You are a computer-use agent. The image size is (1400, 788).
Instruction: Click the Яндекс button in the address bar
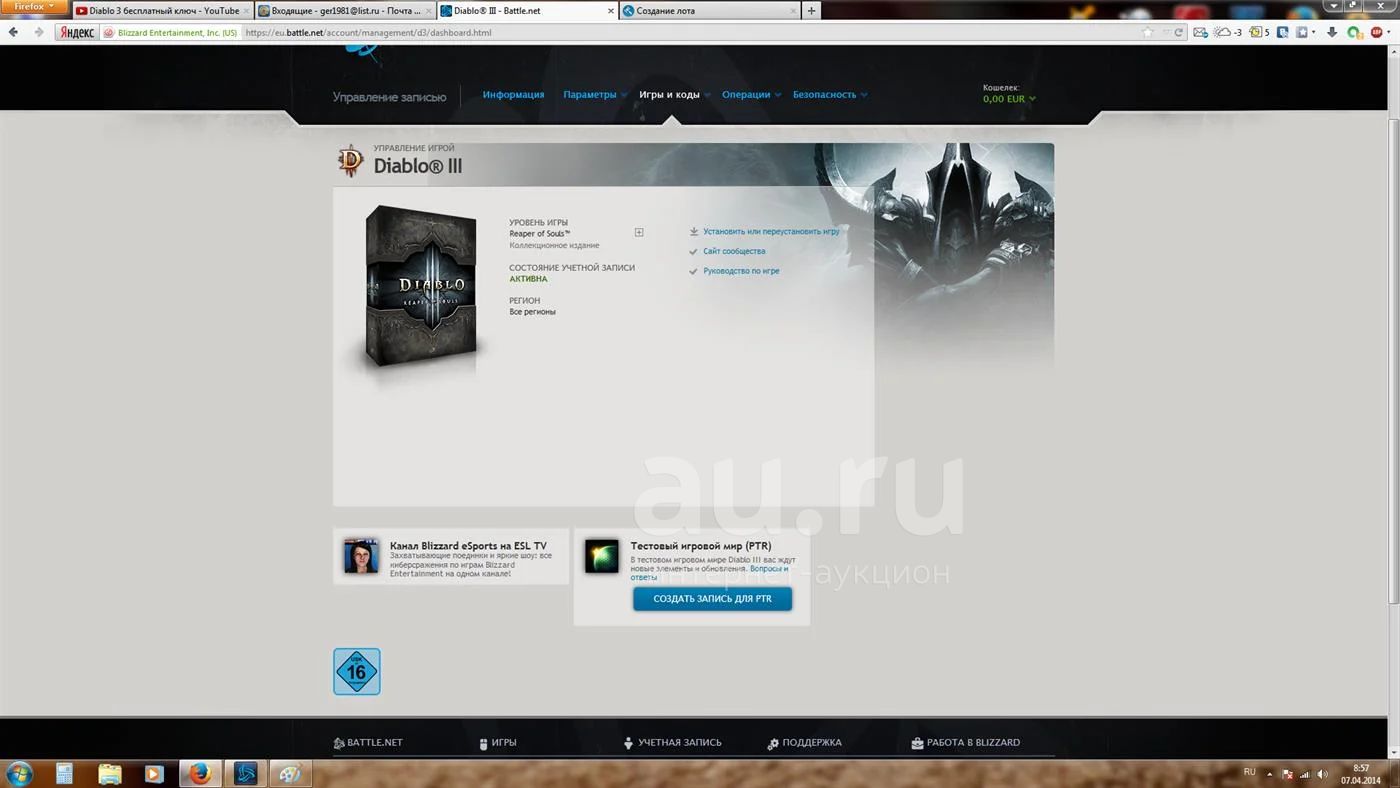point(77,32)
